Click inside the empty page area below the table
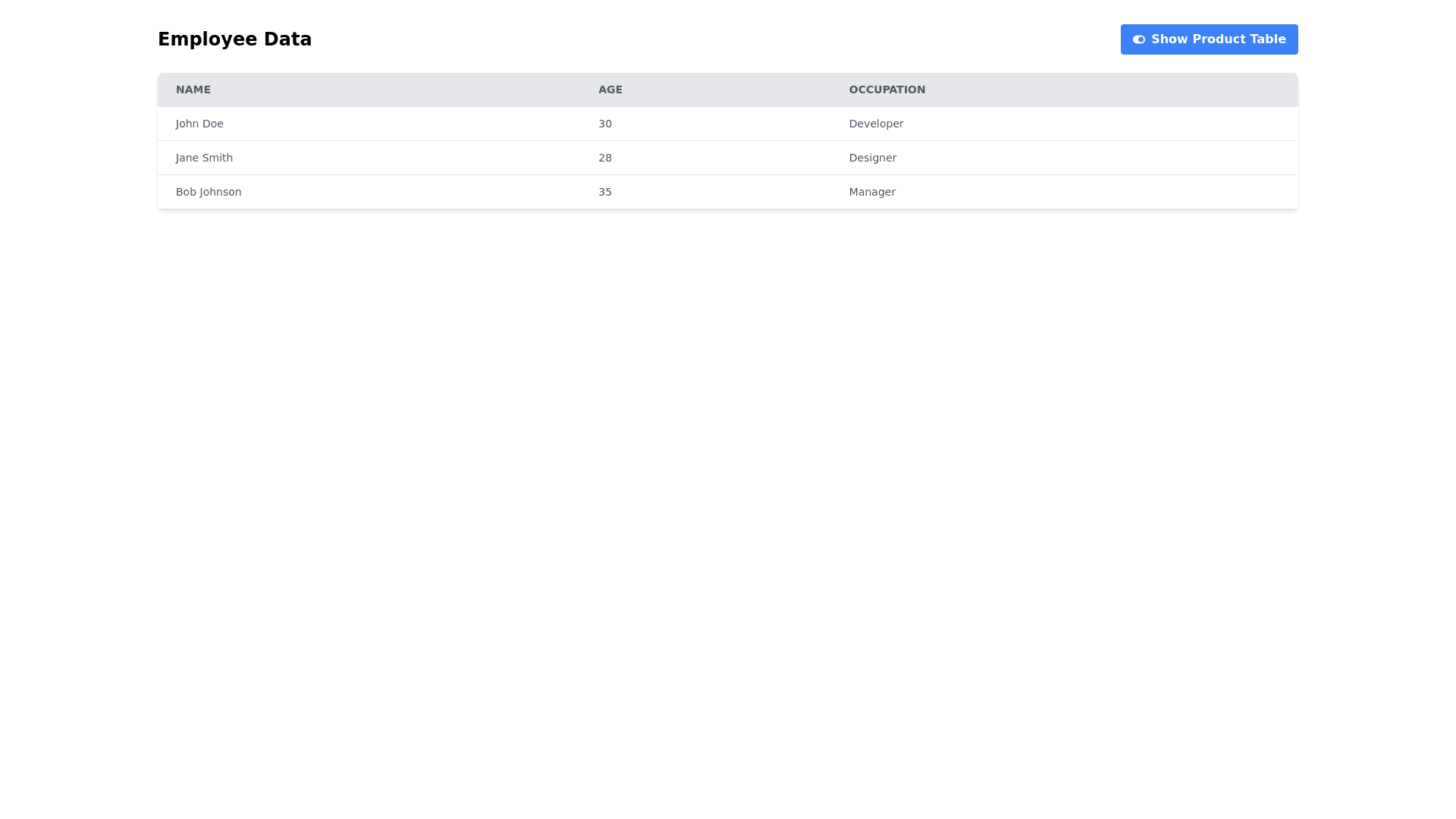The image size is (1456, 819). (728, 455)
